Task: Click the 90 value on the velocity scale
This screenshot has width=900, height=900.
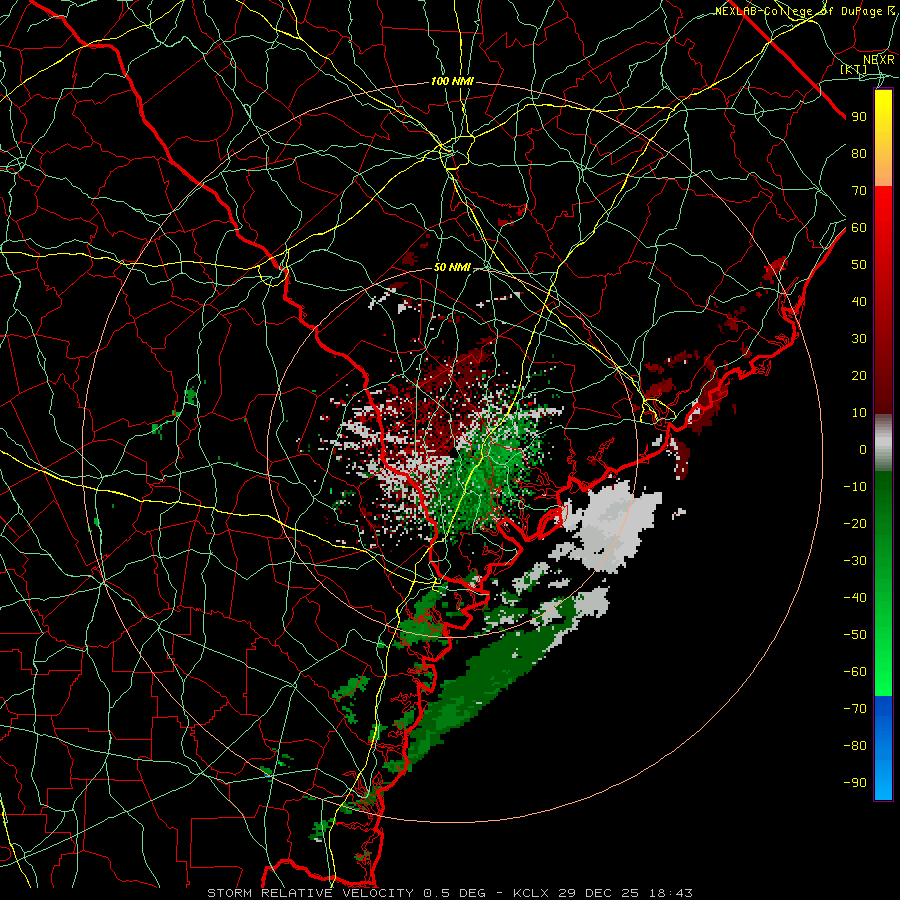Action: tap(859, 117)
